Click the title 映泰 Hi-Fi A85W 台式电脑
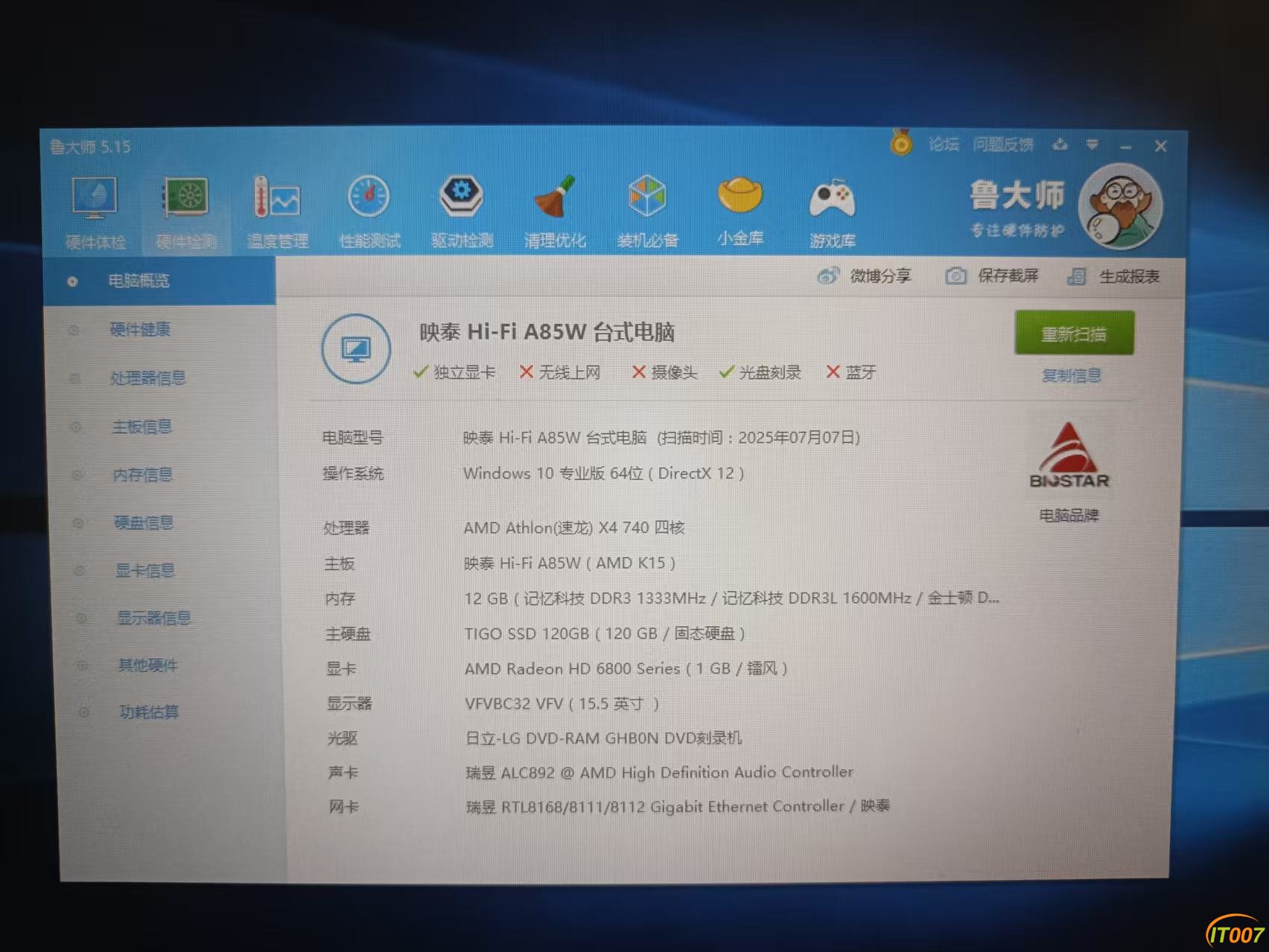Screen dimensions: 1269x952 [x=547, y=332]
